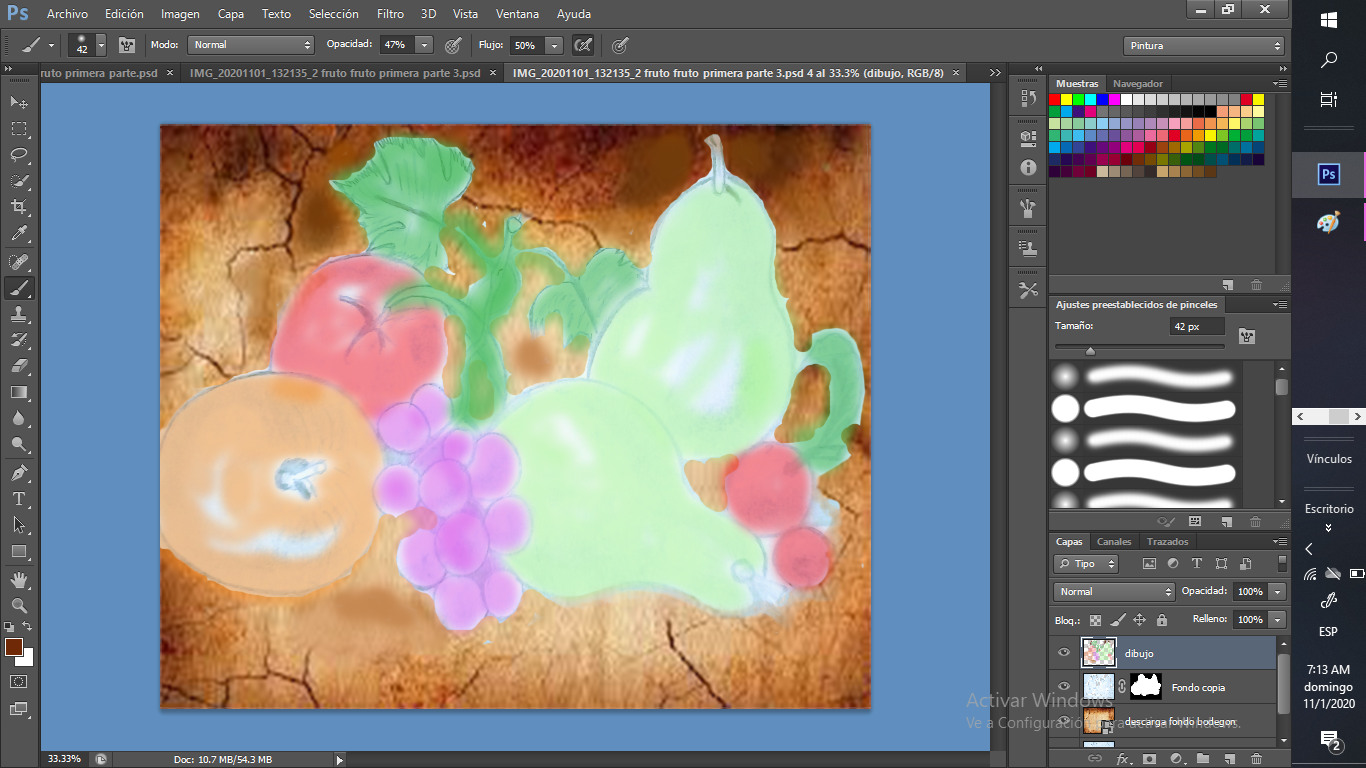Select the Rectangle shape tool

[19, 551]
